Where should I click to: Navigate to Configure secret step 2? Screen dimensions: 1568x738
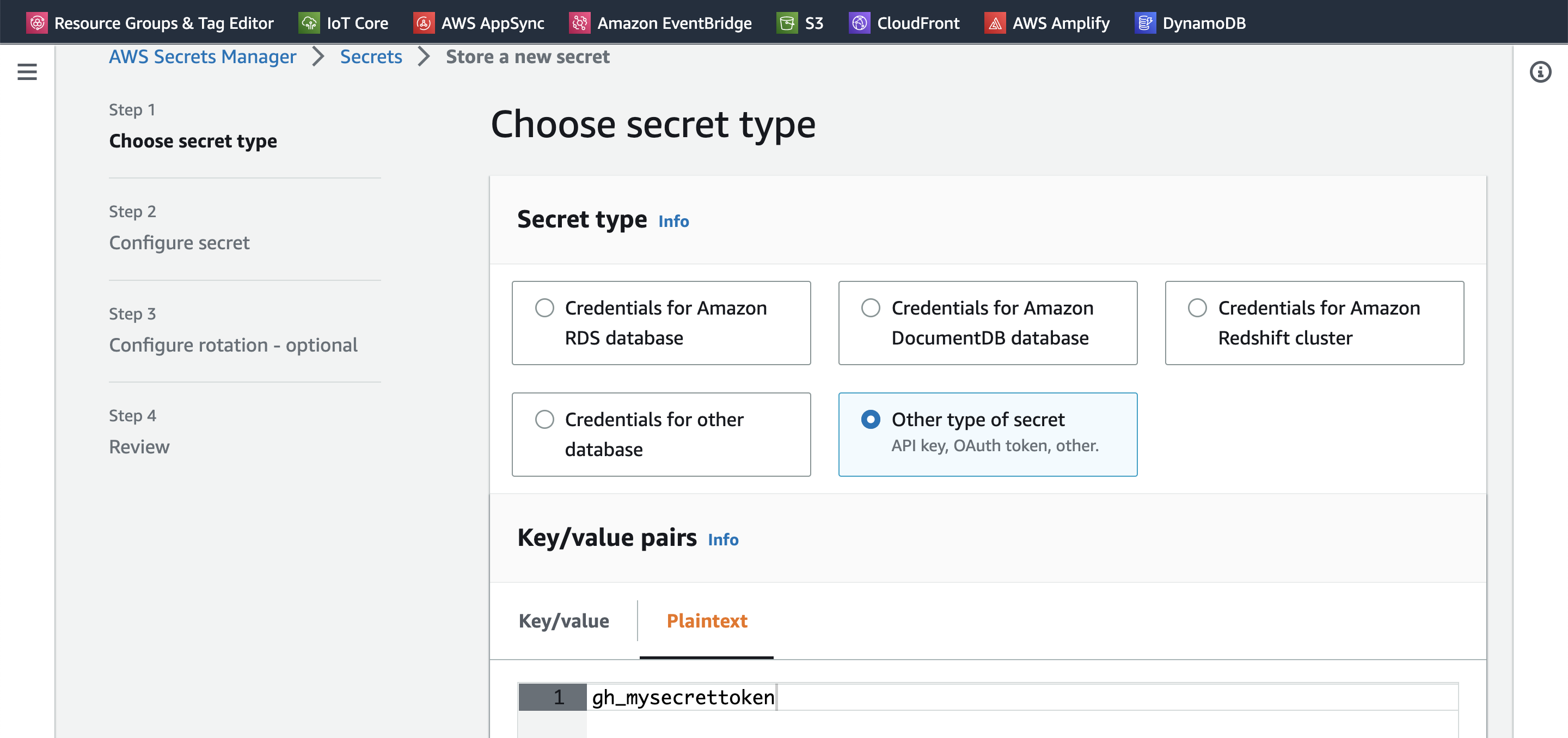(179, 243)
